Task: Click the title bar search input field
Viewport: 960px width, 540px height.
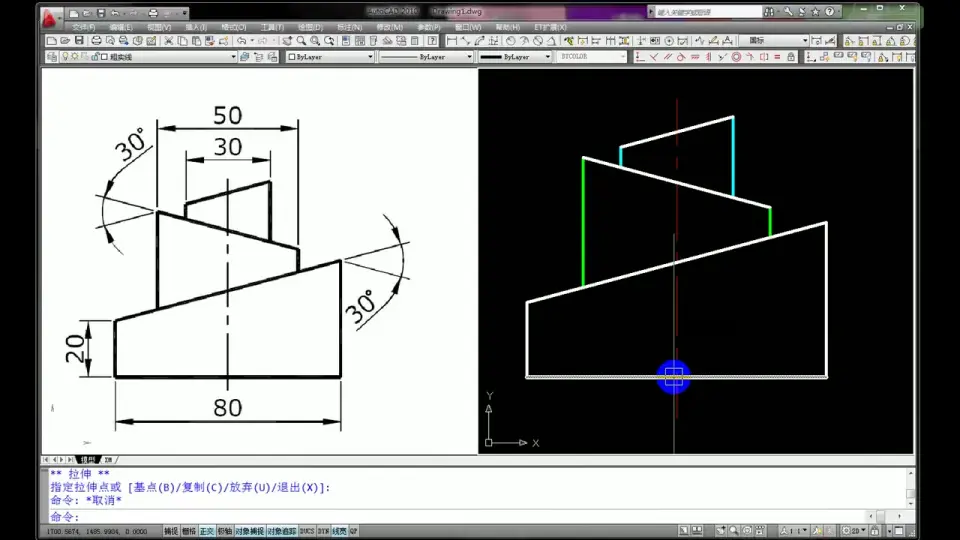Action: click(x=708, y=12)
